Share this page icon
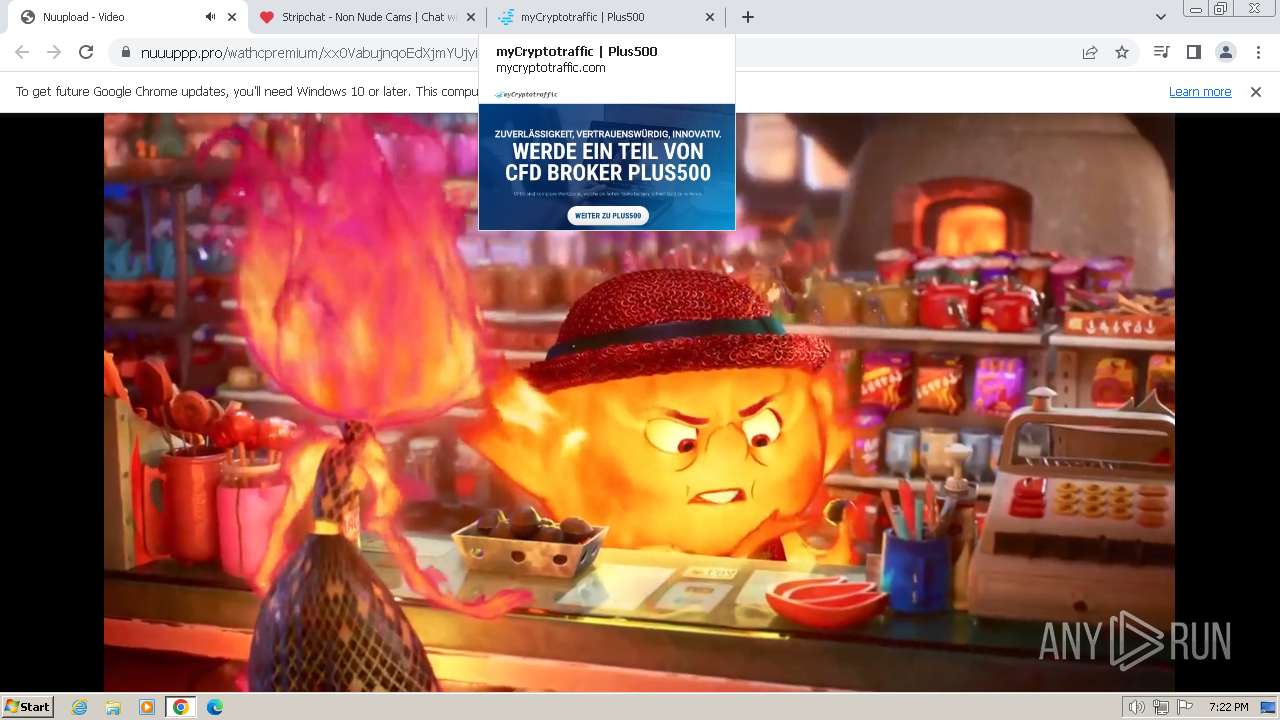Screen dimensions: 1280x720 click(1090, 53)
